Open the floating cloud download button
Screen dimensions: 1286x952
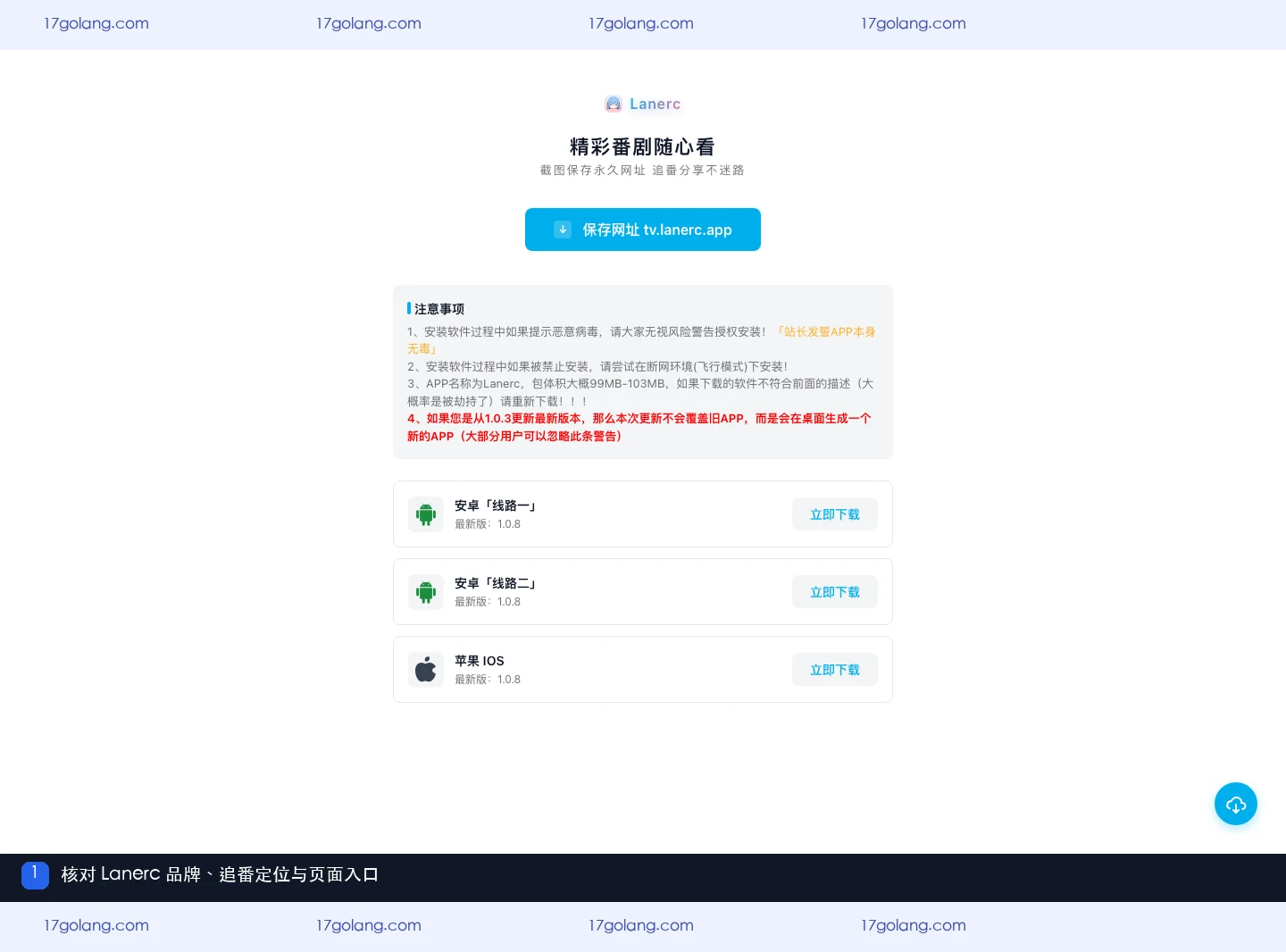pyautogui.click(x=1236, y=804)
